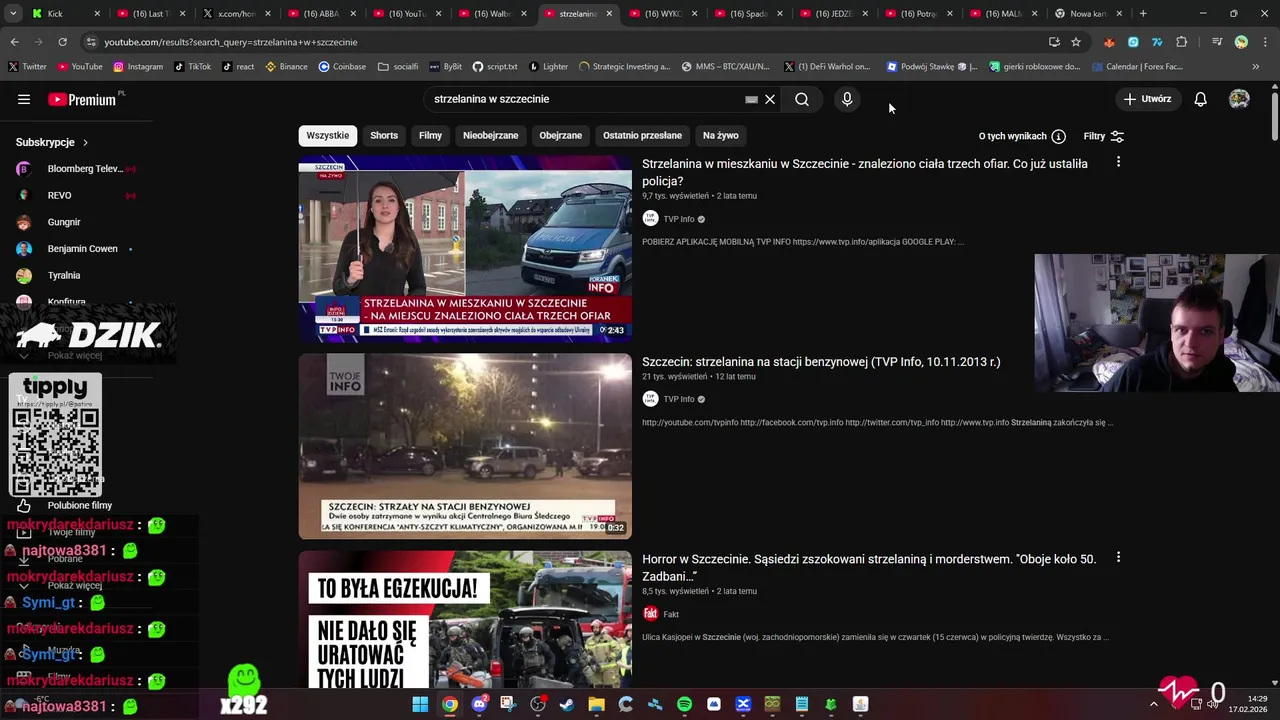
Task: Click the YouTube search input field
Action: [x=585, y=99]
